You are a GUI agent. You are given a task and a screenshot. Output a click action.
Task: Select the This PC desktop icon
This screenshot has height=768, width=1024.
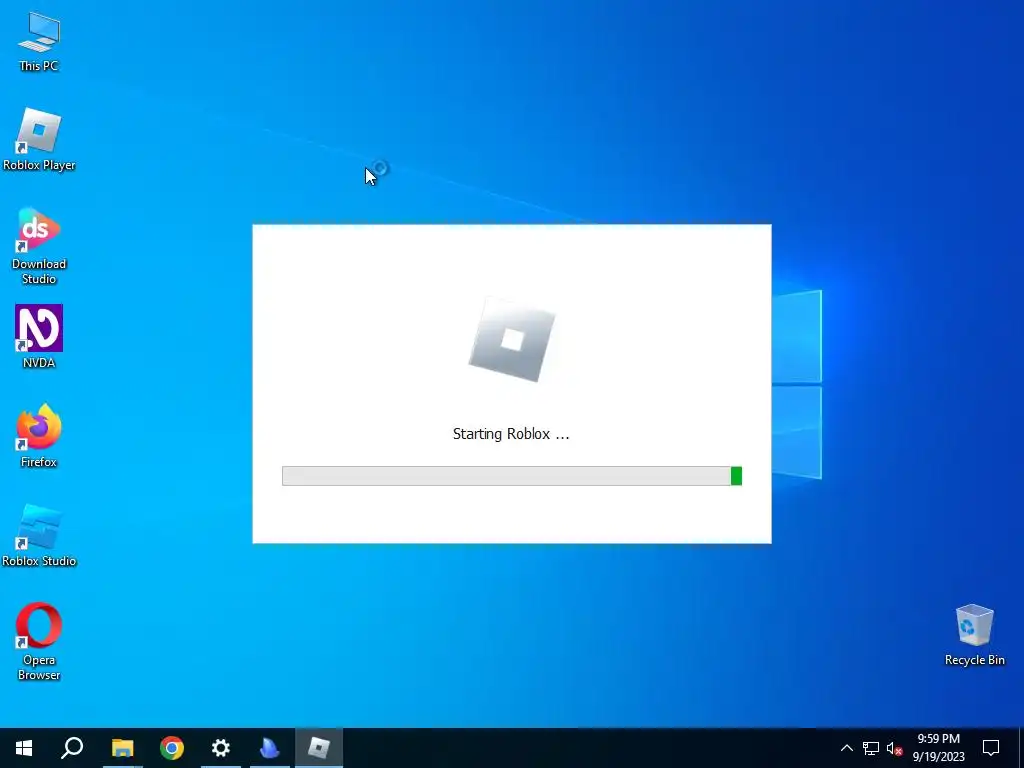[x=39, y=42]
